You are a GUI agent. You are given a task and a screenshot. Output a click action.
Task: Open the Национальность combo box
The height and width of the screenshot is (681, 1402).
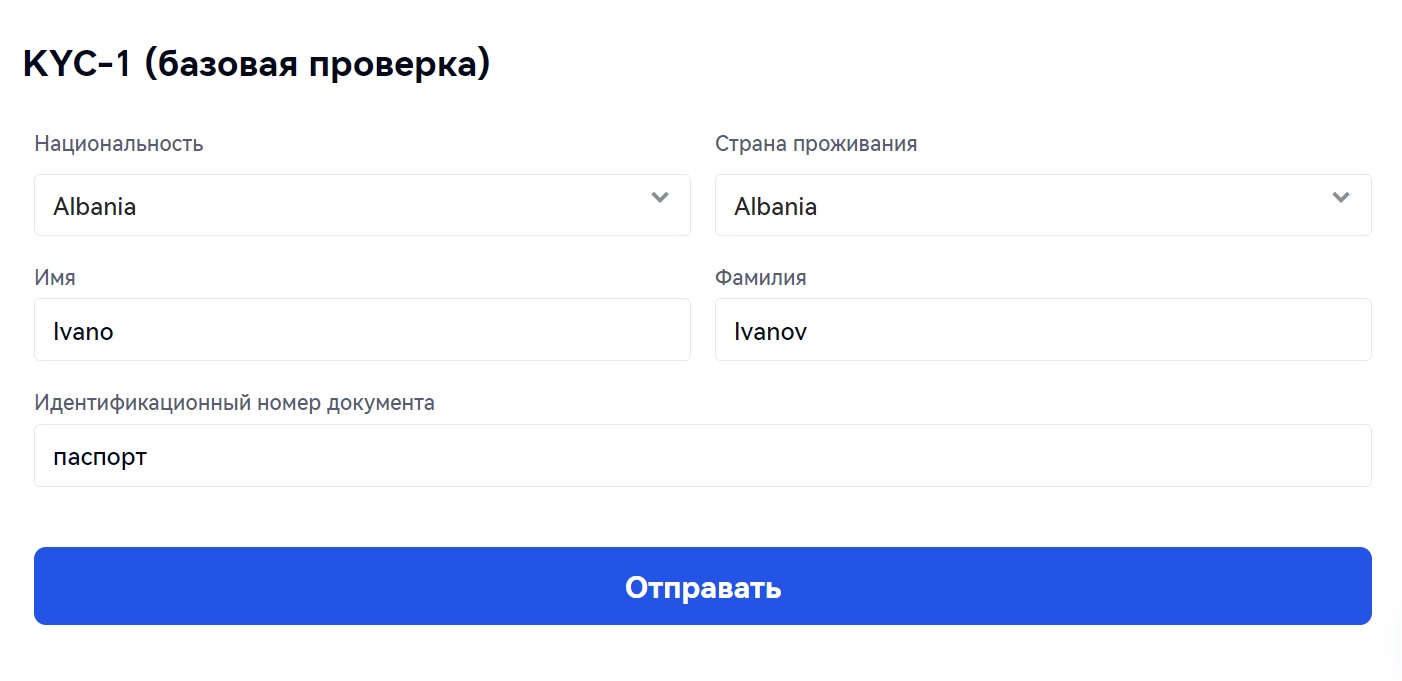pos(362,206)
